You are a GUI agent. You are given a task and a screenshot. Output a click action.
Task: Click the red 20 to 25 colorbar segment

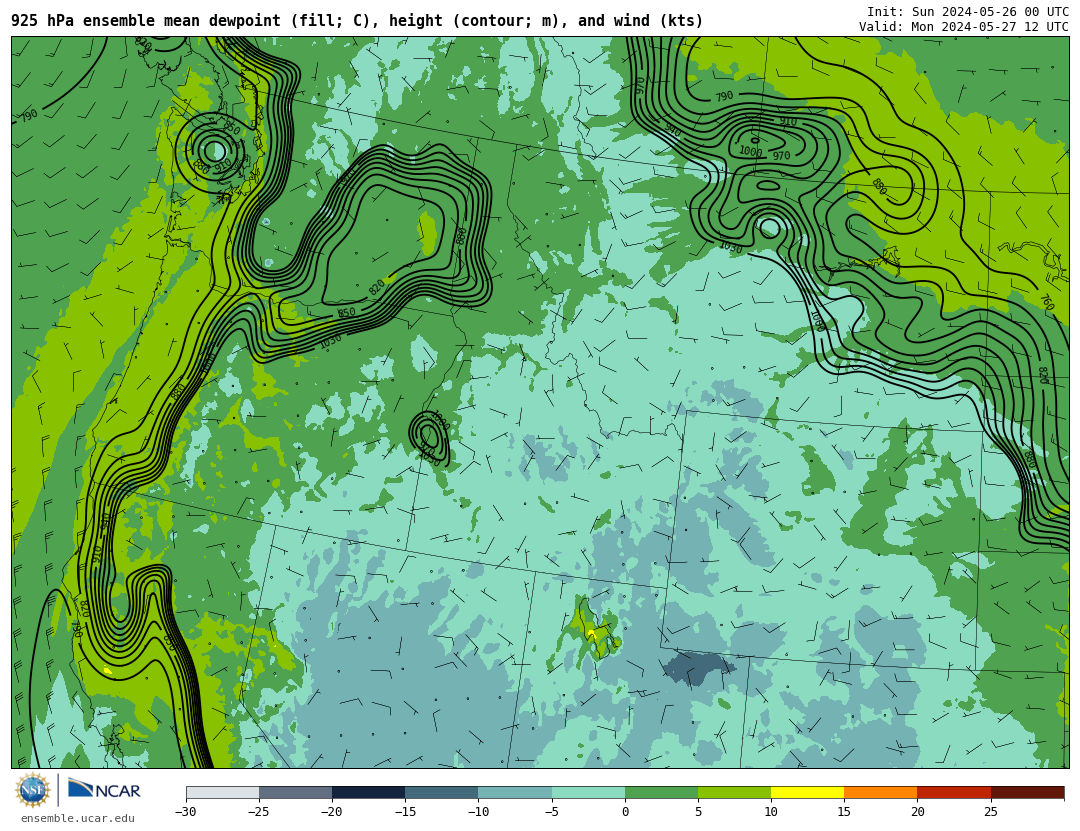pyautogui.click(x=954, y=792)
